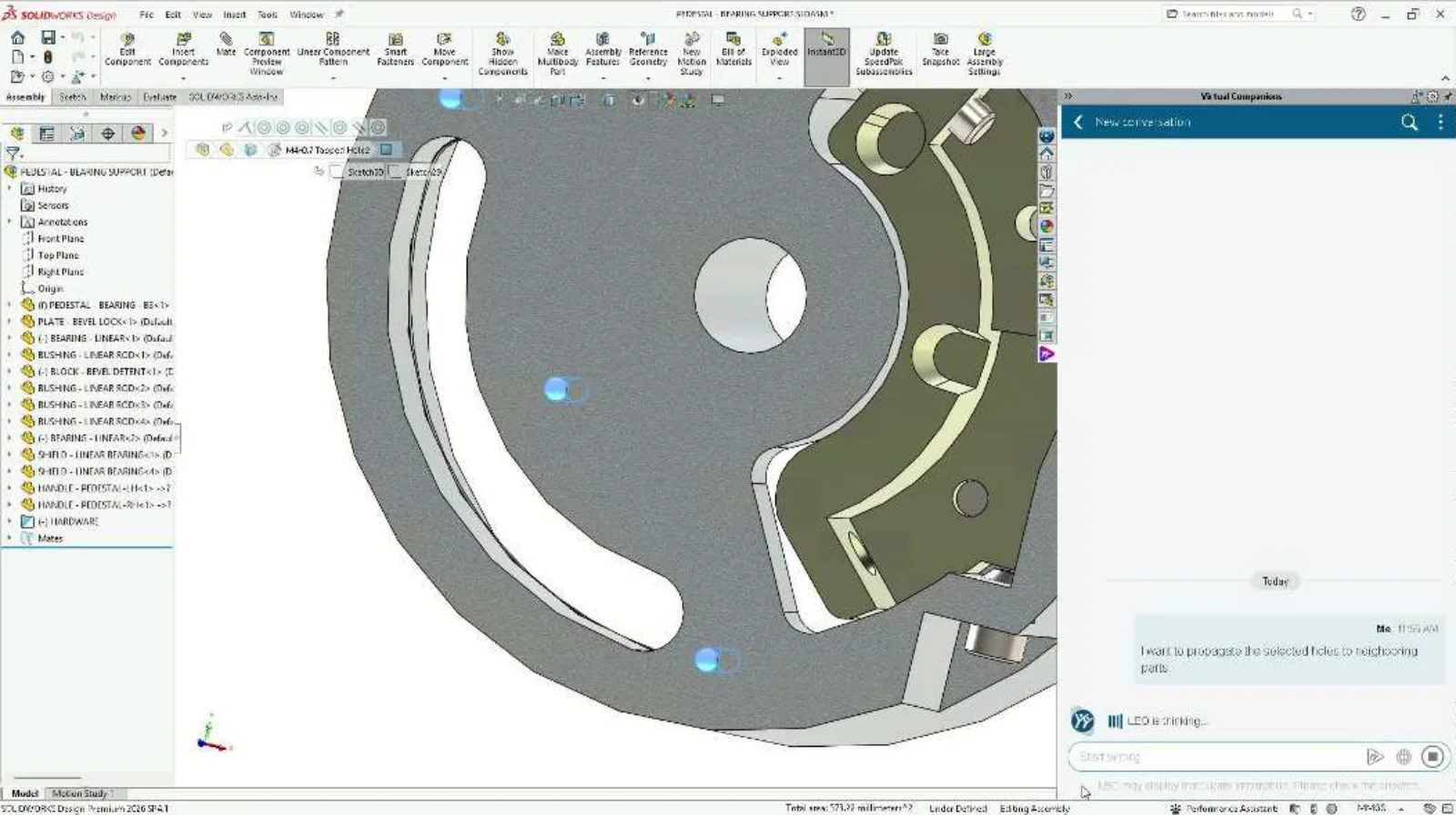
Task: Select Move Component tool
Action: pyautogui.click(x=444, y=50)
